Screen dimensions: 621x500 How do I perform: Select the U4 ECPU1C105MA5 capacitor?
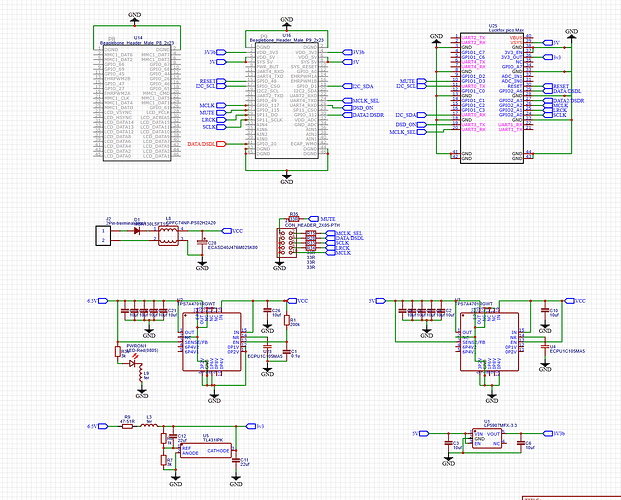(x=545, y=347)
